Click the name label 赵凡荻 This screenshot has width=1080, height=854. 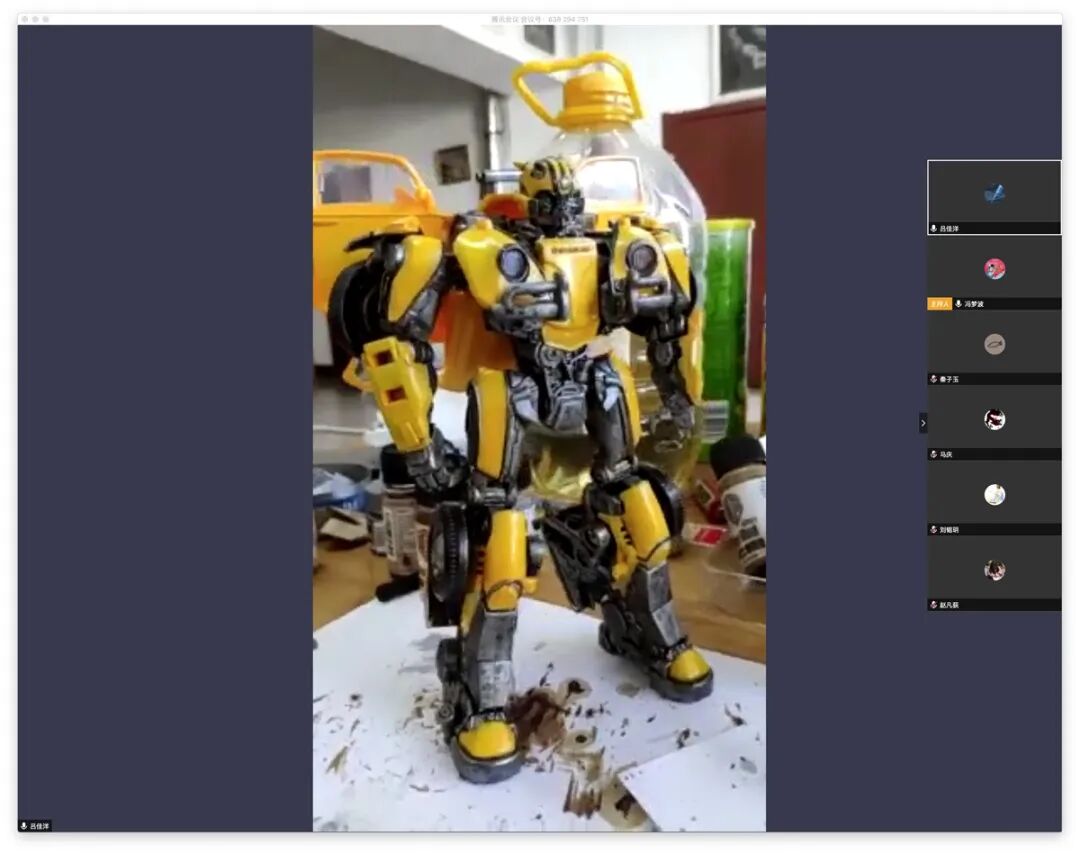pos(949,605)
